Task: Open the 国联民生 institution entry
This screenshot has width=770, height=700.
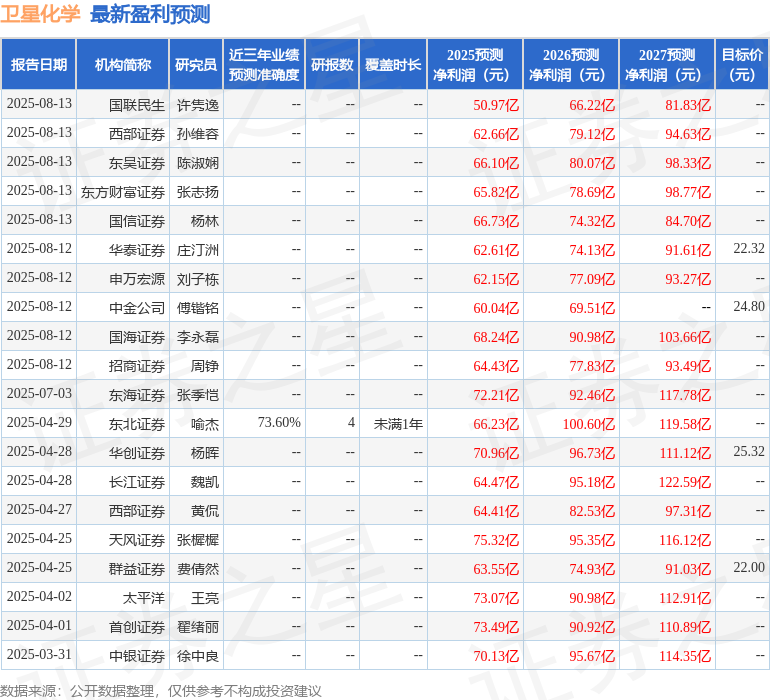Action: tap(137, 104)
